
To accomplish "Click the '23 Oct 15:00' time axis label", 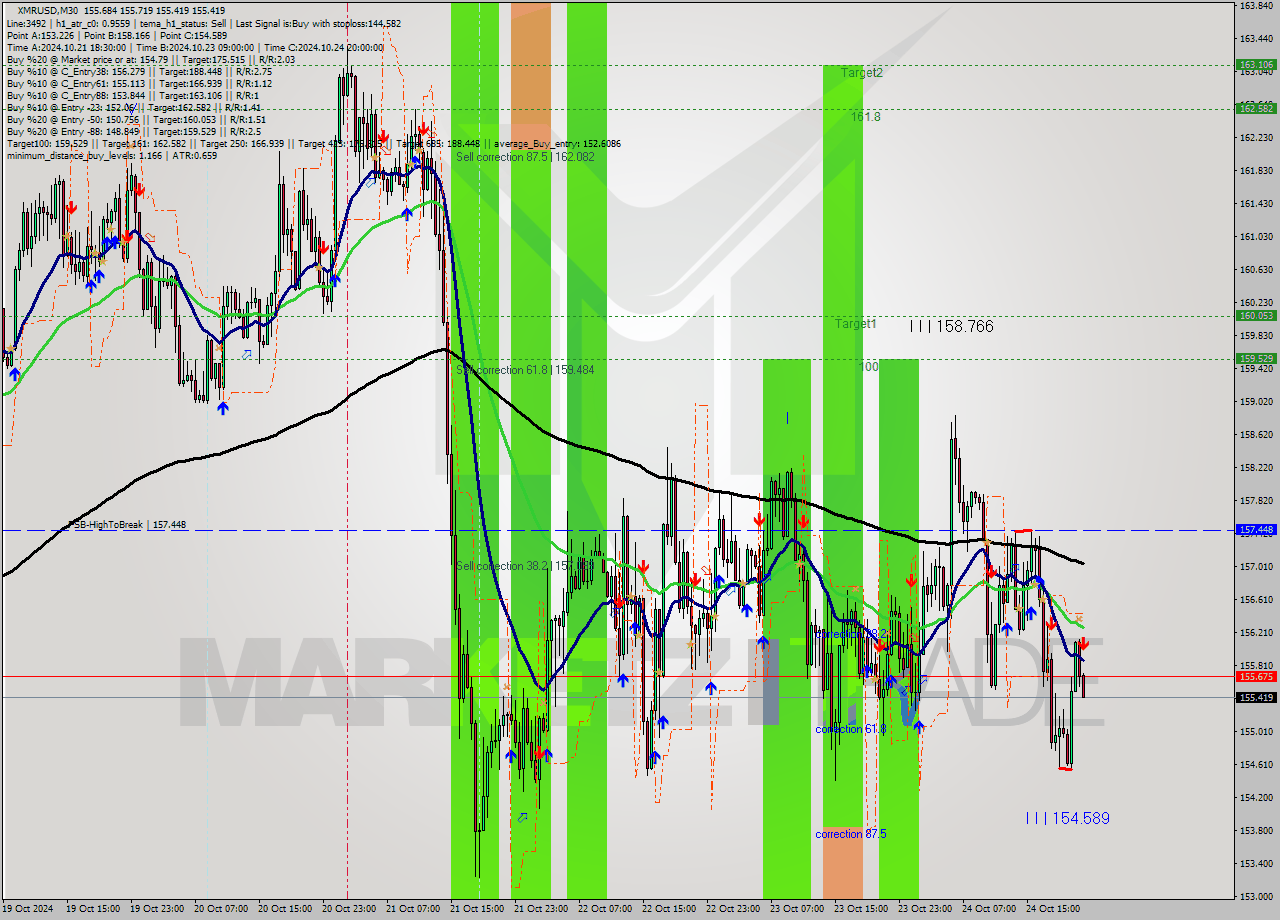I will point(862,909).
